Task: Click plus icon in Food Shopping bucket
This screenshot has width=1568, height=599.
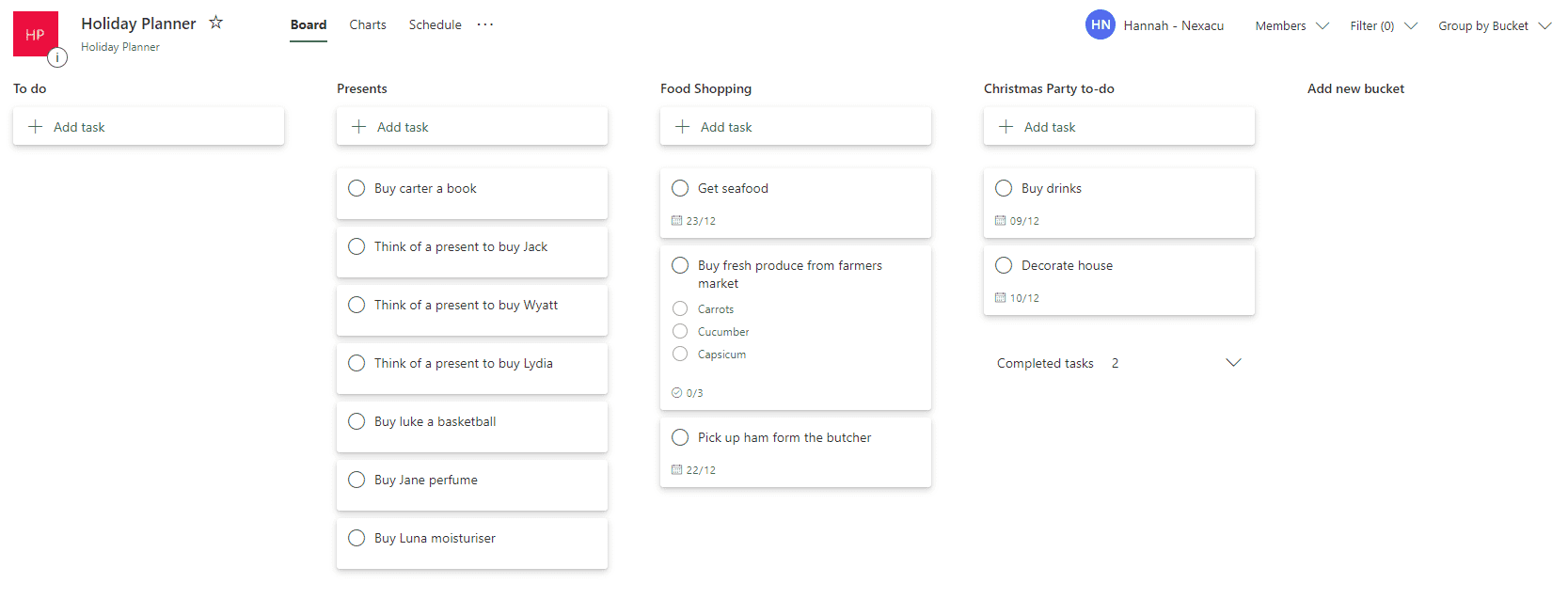Action: pyautogui.click(x=683, y=127)
